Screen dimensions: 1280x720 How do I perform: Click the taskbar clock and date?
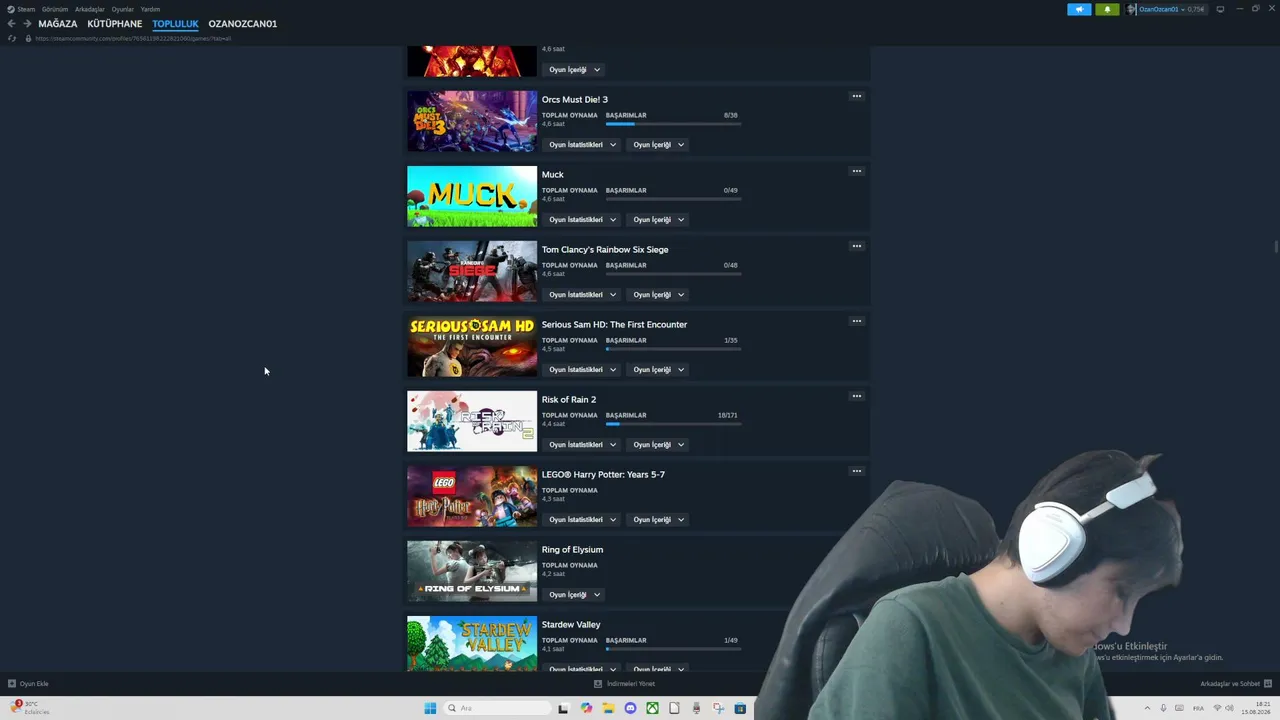(x=1256, y=708)
